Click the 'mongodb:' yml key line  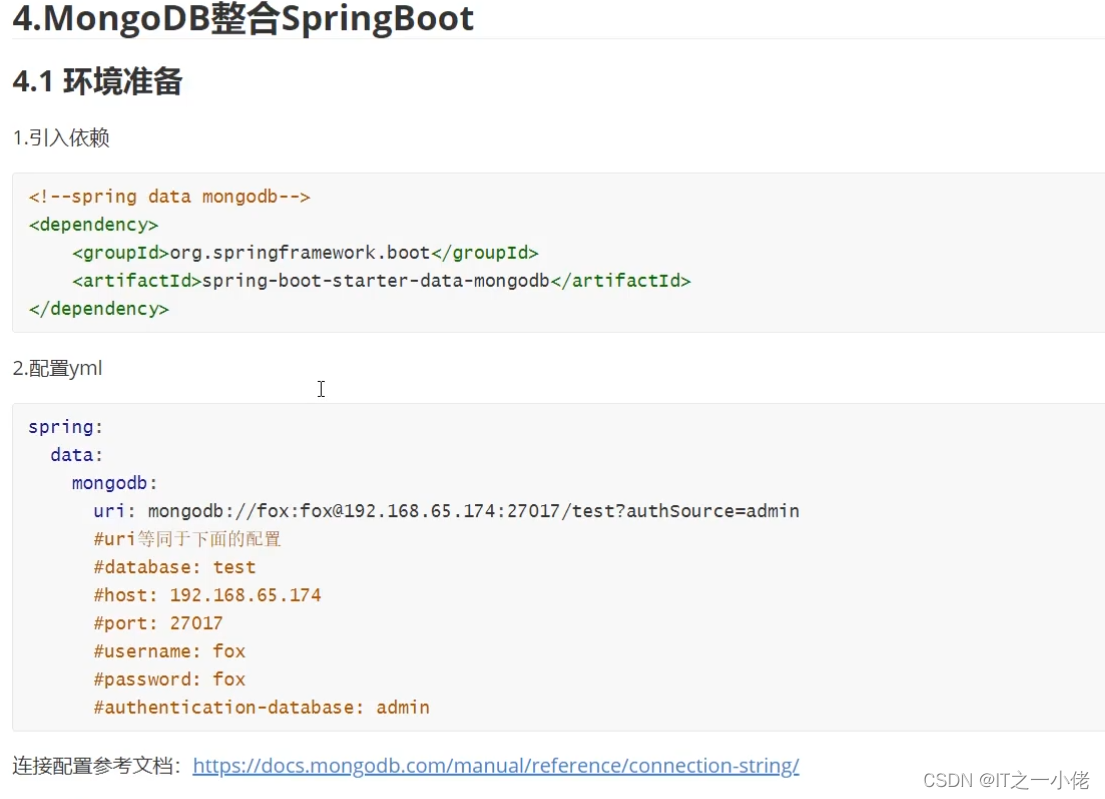[x=114, y=483]
